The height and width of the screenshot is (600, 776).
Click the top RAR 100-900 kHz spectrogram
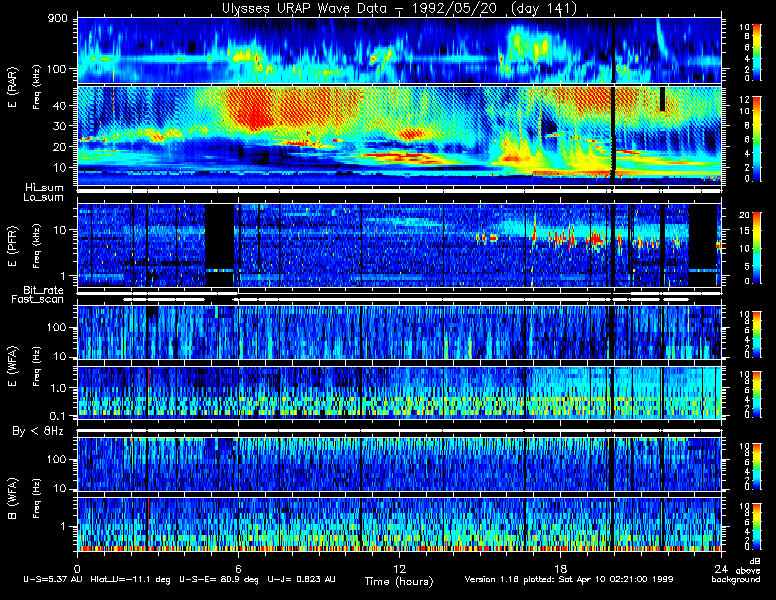399,50
